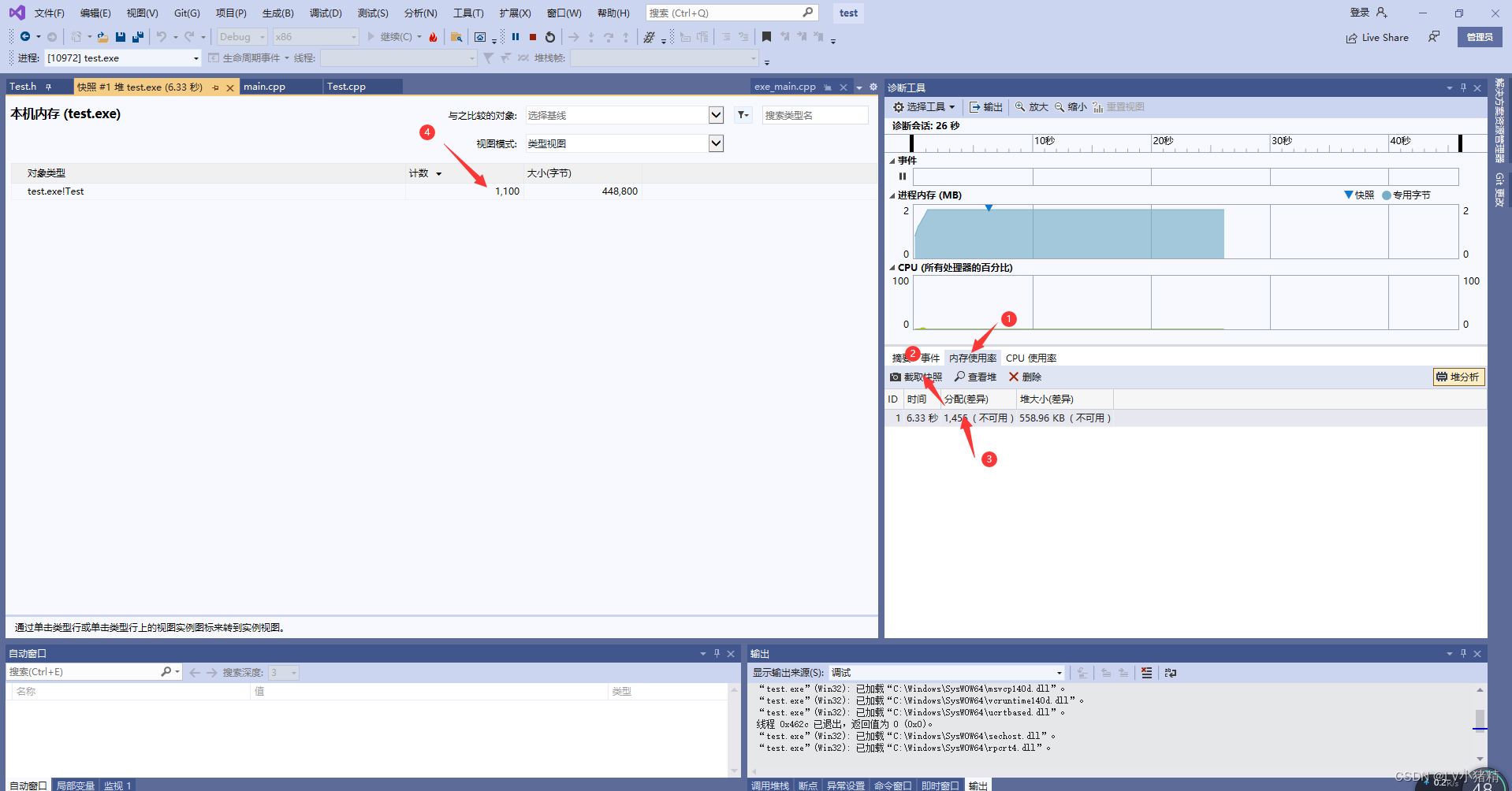
Task: Click the filter funnel icon next to baseline
Action: (x=743, y=115)
